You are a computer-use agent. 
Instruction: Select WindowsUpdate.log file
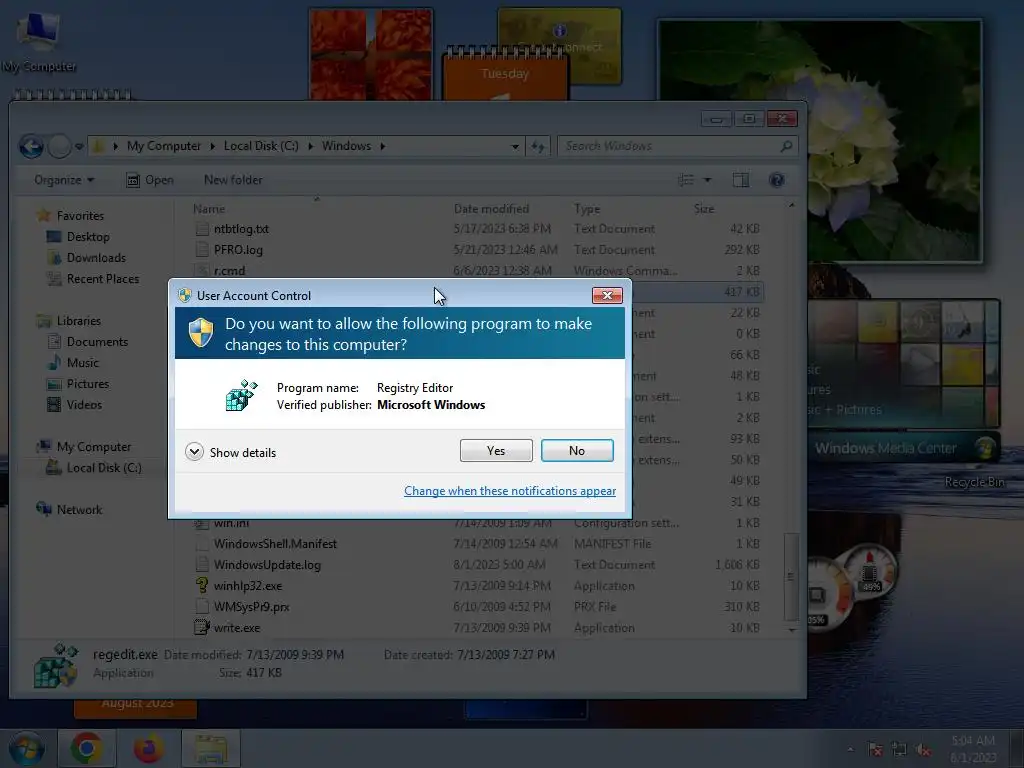(267, 565)
